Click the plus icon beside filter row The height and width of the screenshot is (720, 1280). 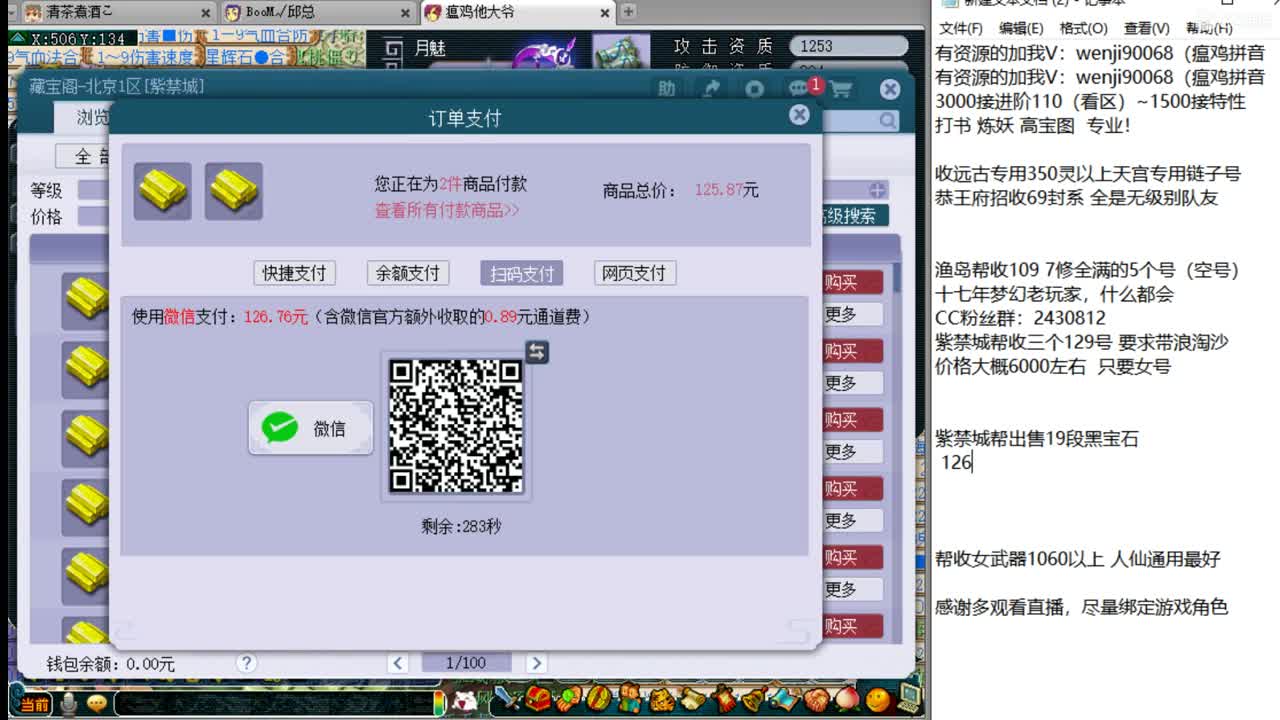point(877,189)
